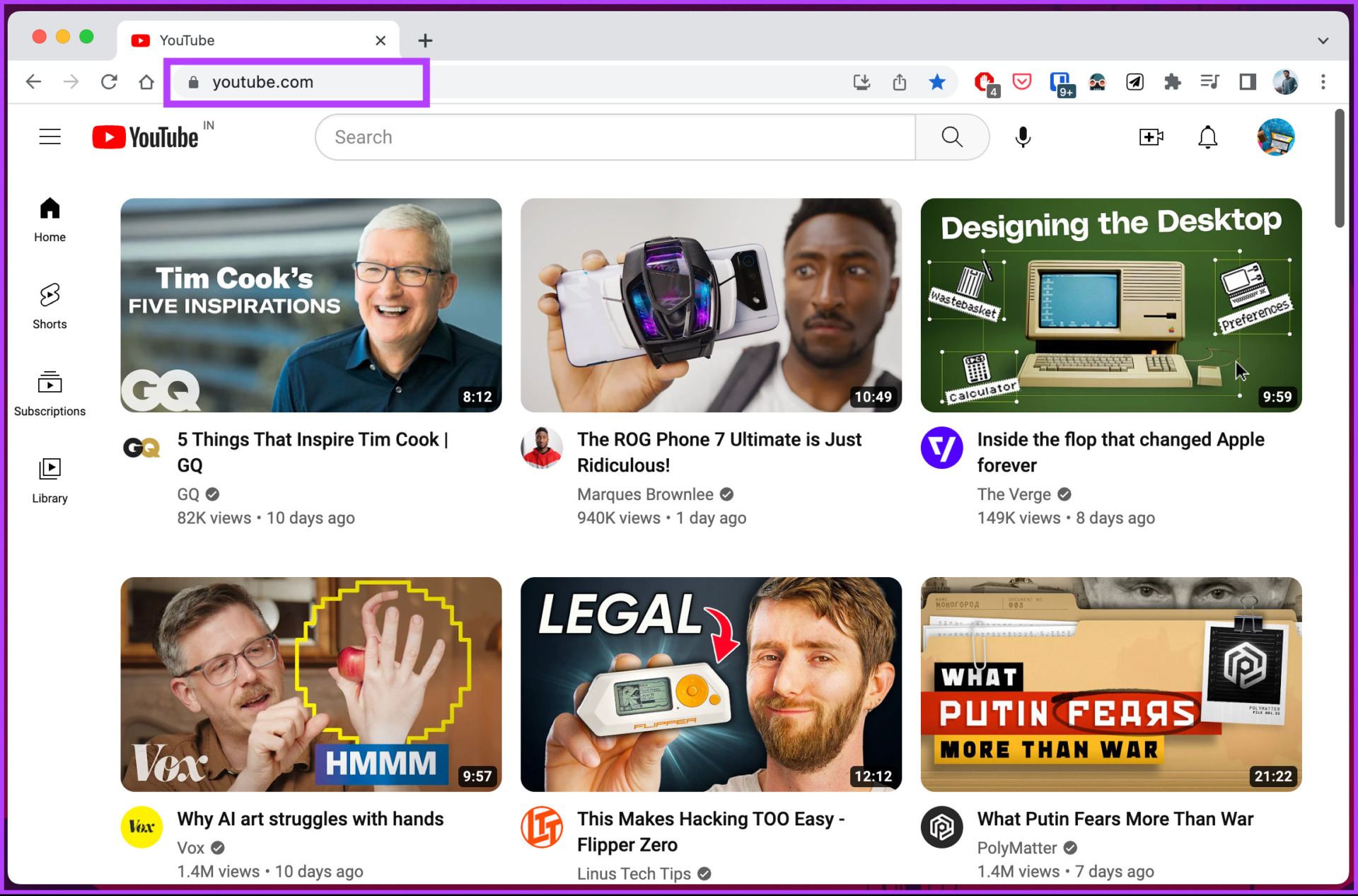The image size is (1358, 896).
Task: Click the YouTube logo
Action: [145, 137]
